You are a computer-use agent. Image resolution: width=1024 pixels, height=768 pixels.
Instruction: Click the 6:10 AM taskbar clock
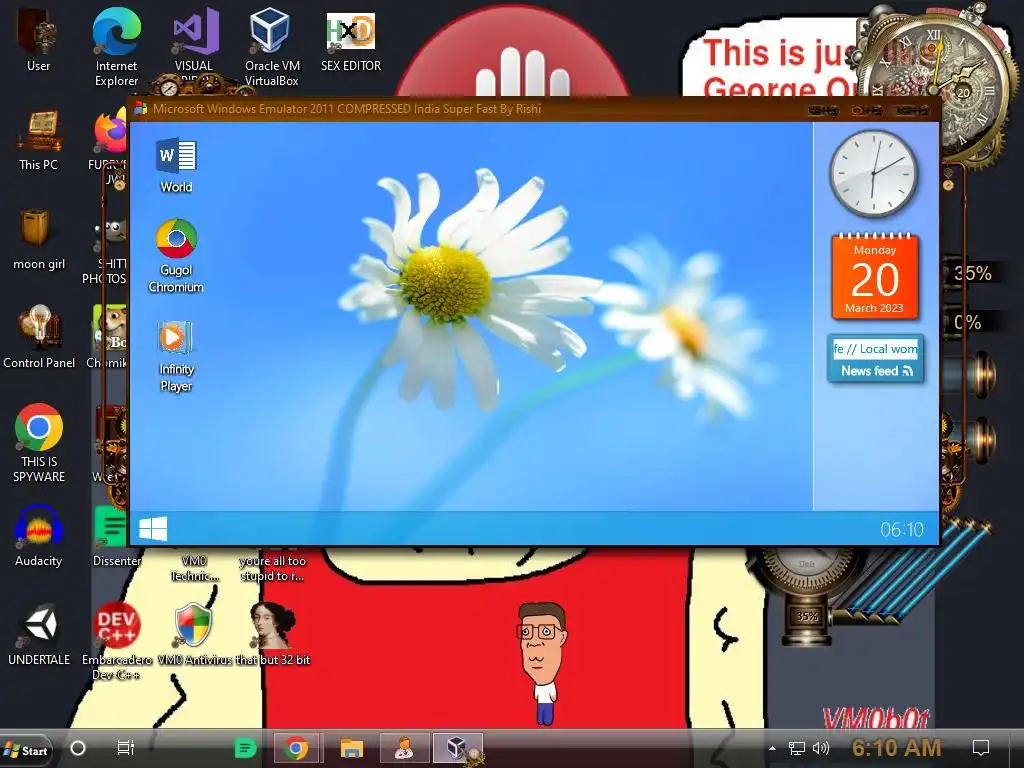897,748
